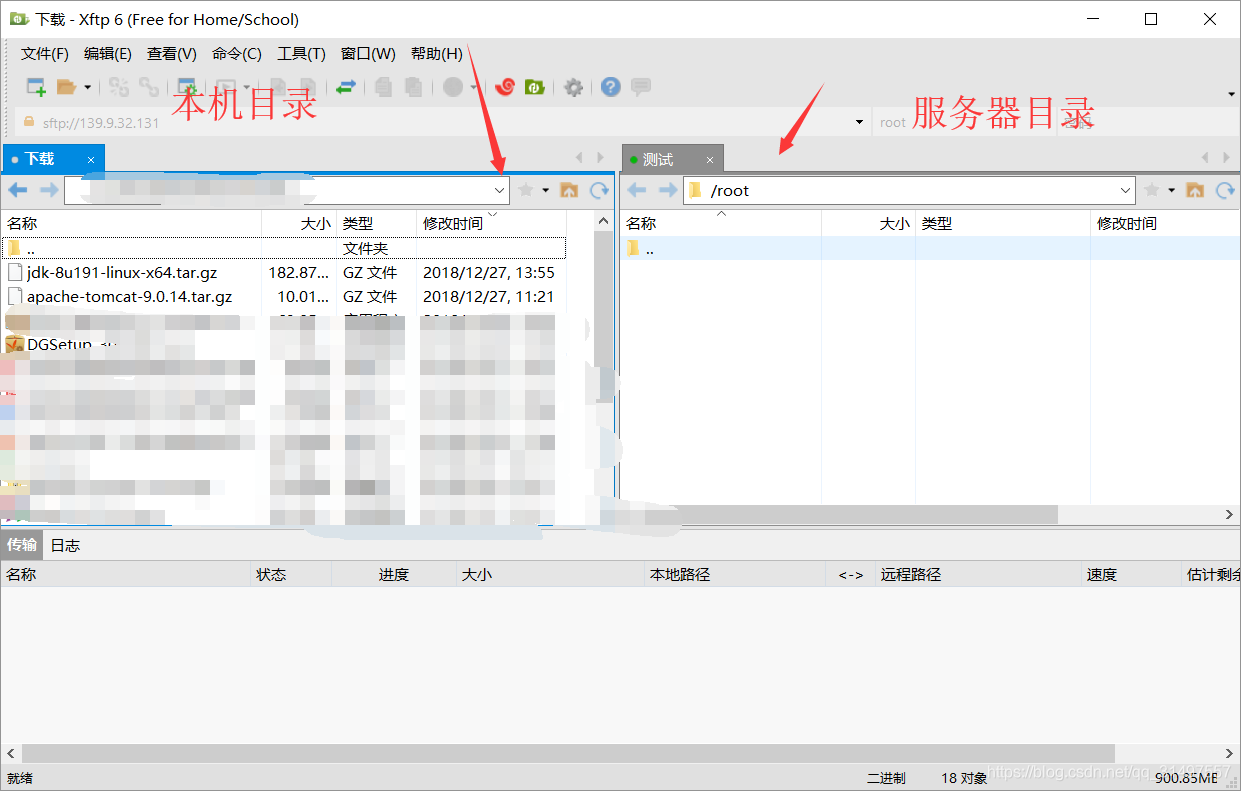Open 查看(V) menu
This screenshot has width=1241, height=791.
coord(172,54)
